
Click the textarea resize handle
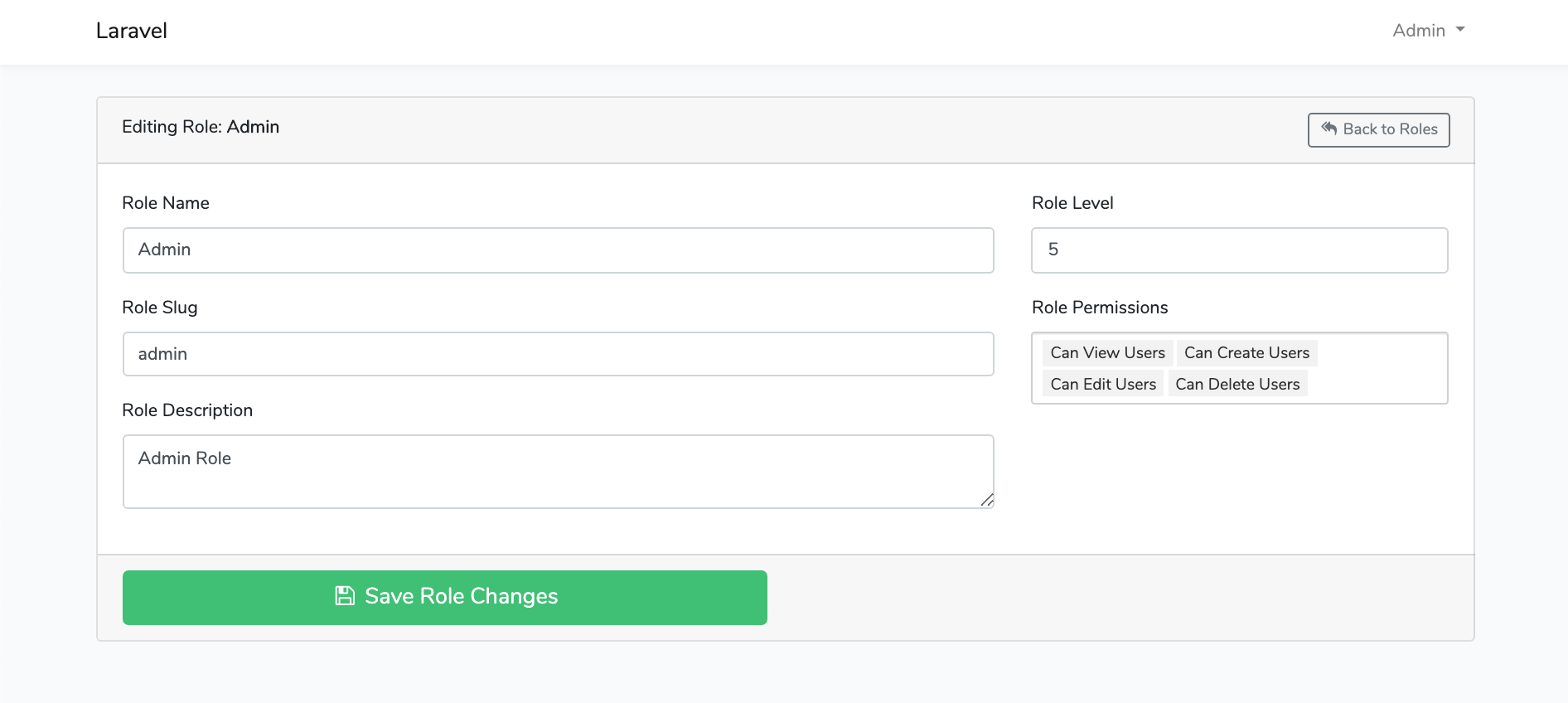click(987, 500)
